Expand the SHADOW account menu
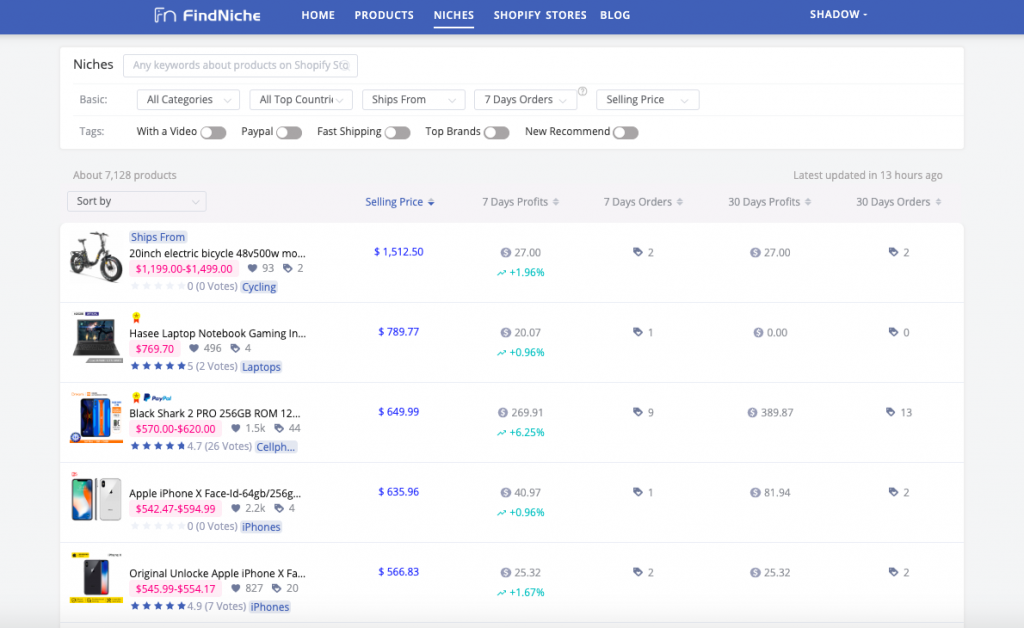 (x=839, y=14)
